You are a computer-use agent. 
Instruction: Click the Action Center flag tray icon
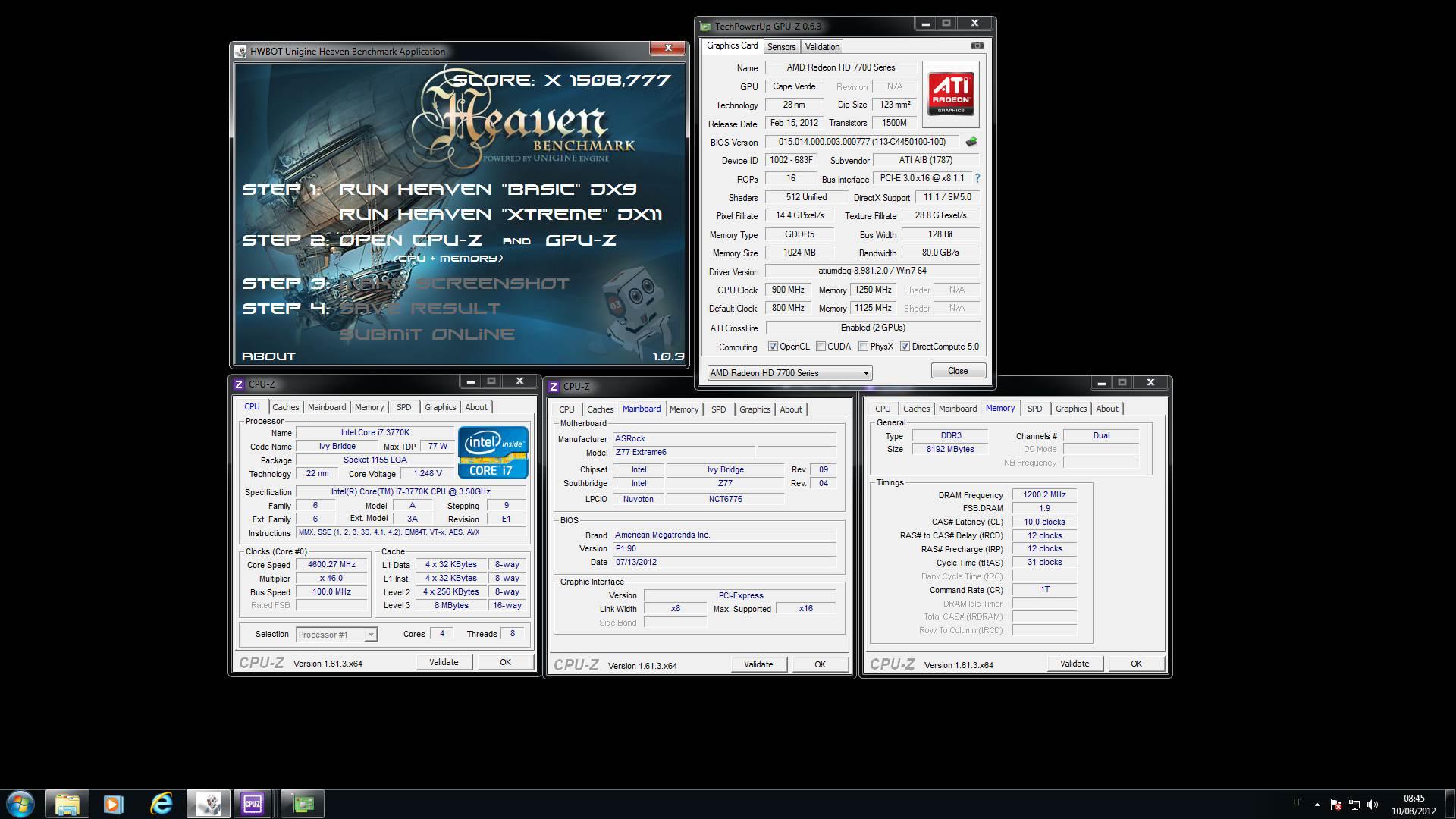[1335, 805]
